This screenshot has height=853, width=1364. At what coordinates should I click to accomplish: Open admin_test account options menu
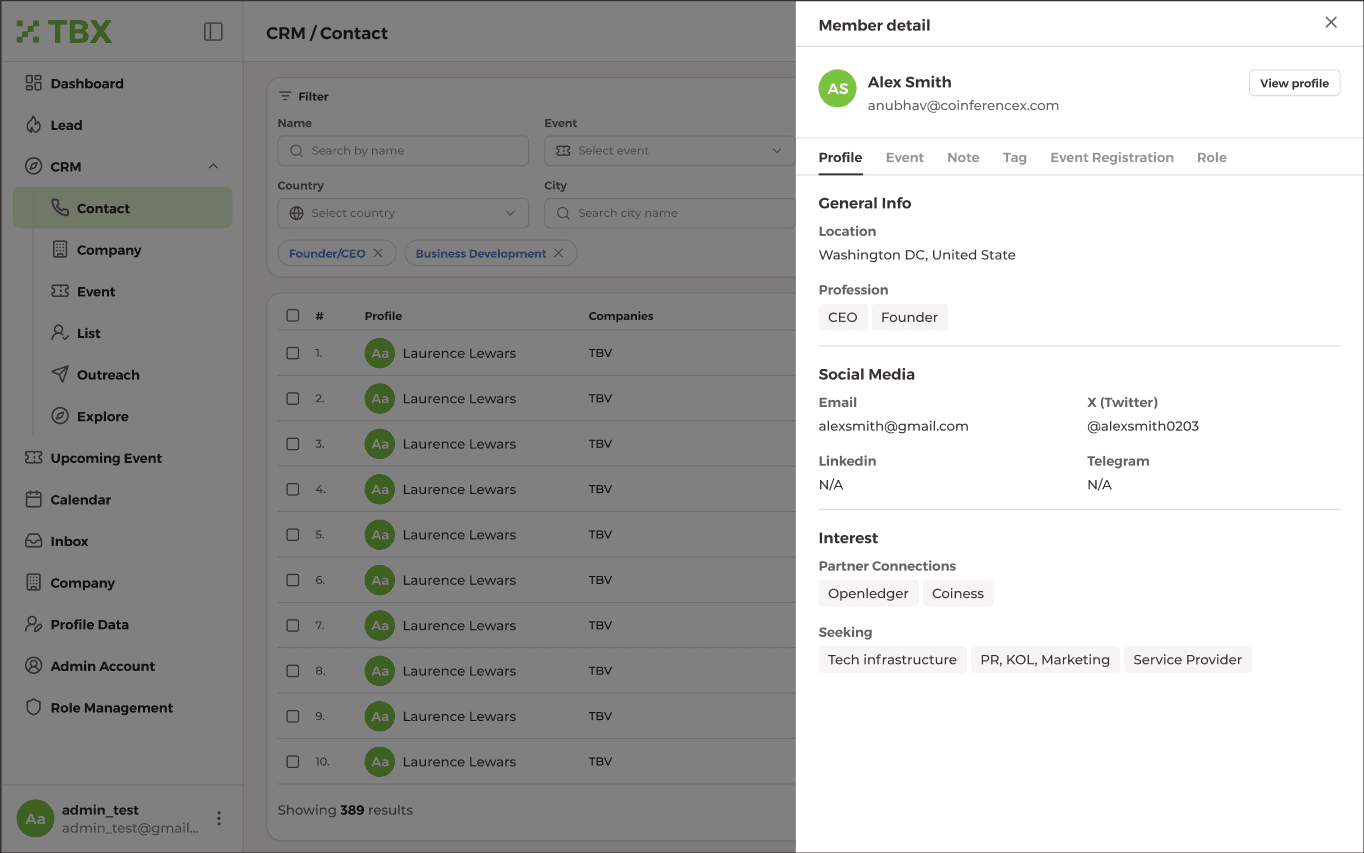(219, 818)
